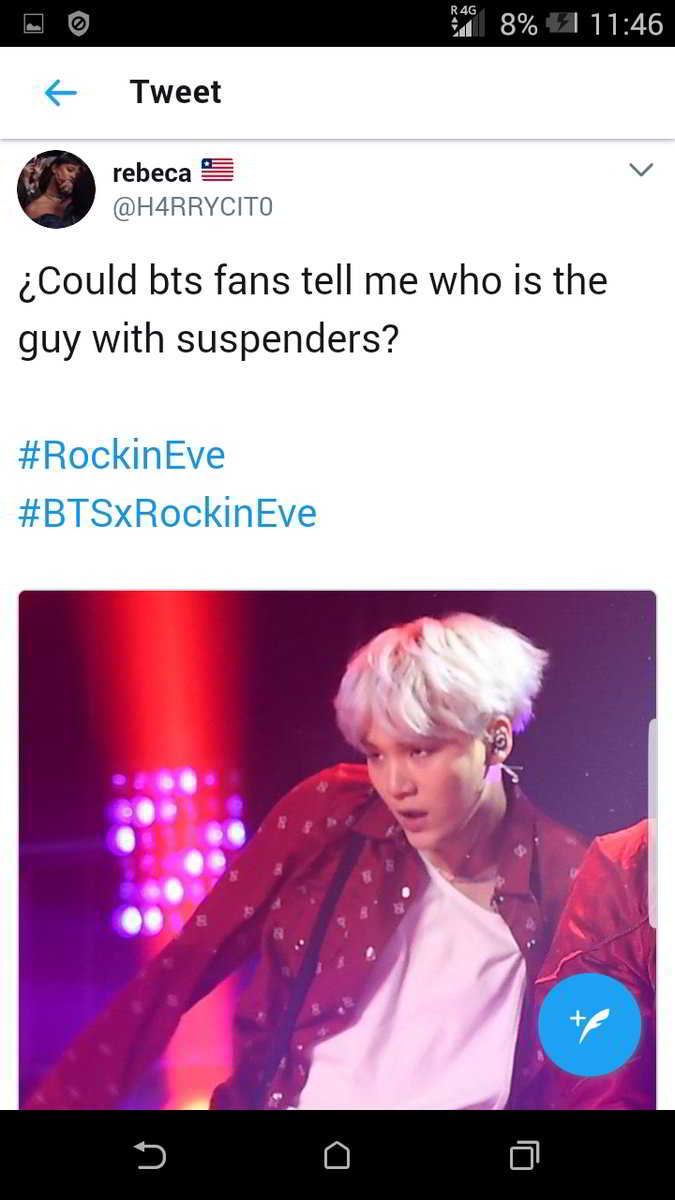Open rebeca's profile picture
Image resolution: width=675 pixels, height=1200 pixels.
(x=56, y=189)
